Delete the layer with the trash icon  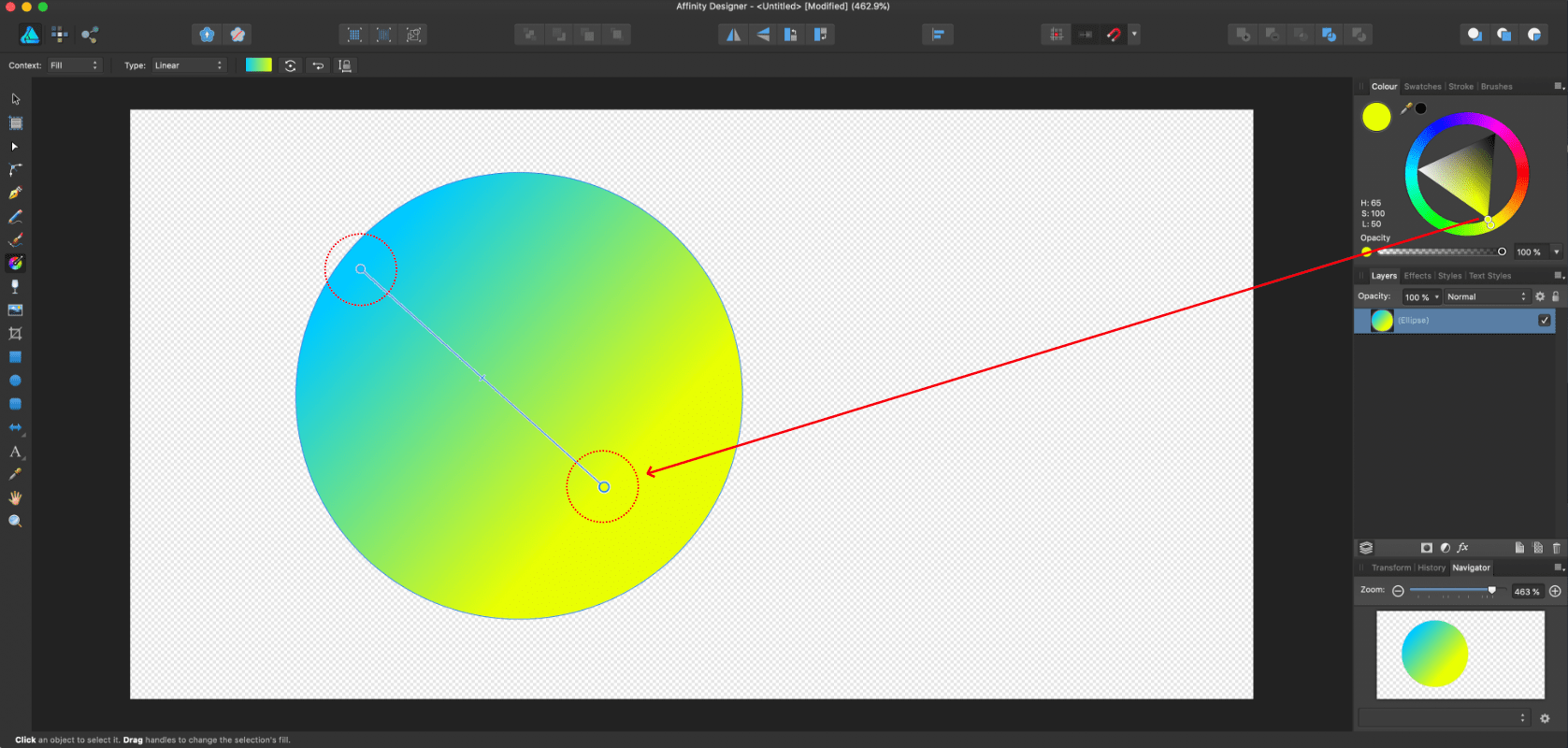[x=1557, y=548]
